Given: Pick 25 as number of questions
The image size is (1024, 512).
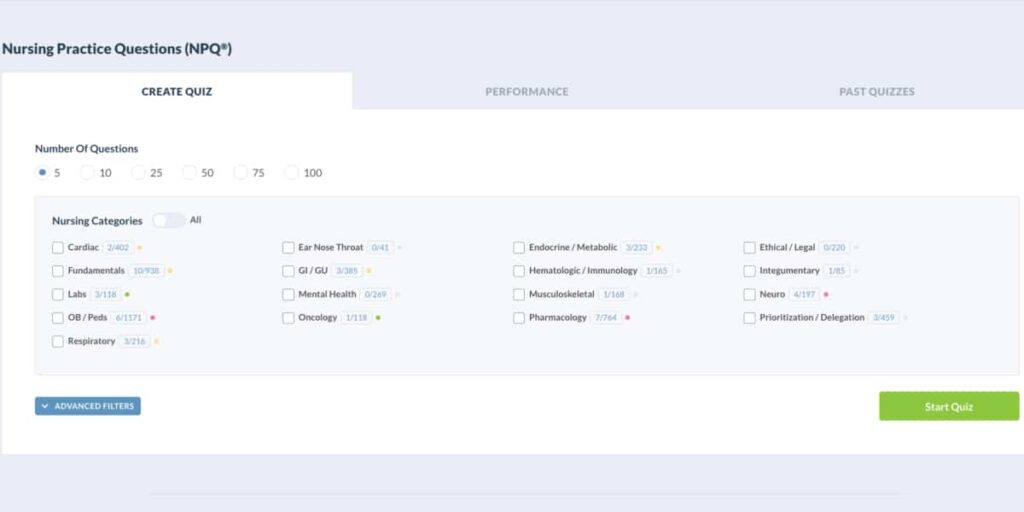Looking at the screenshot, I should click(138, 172).
